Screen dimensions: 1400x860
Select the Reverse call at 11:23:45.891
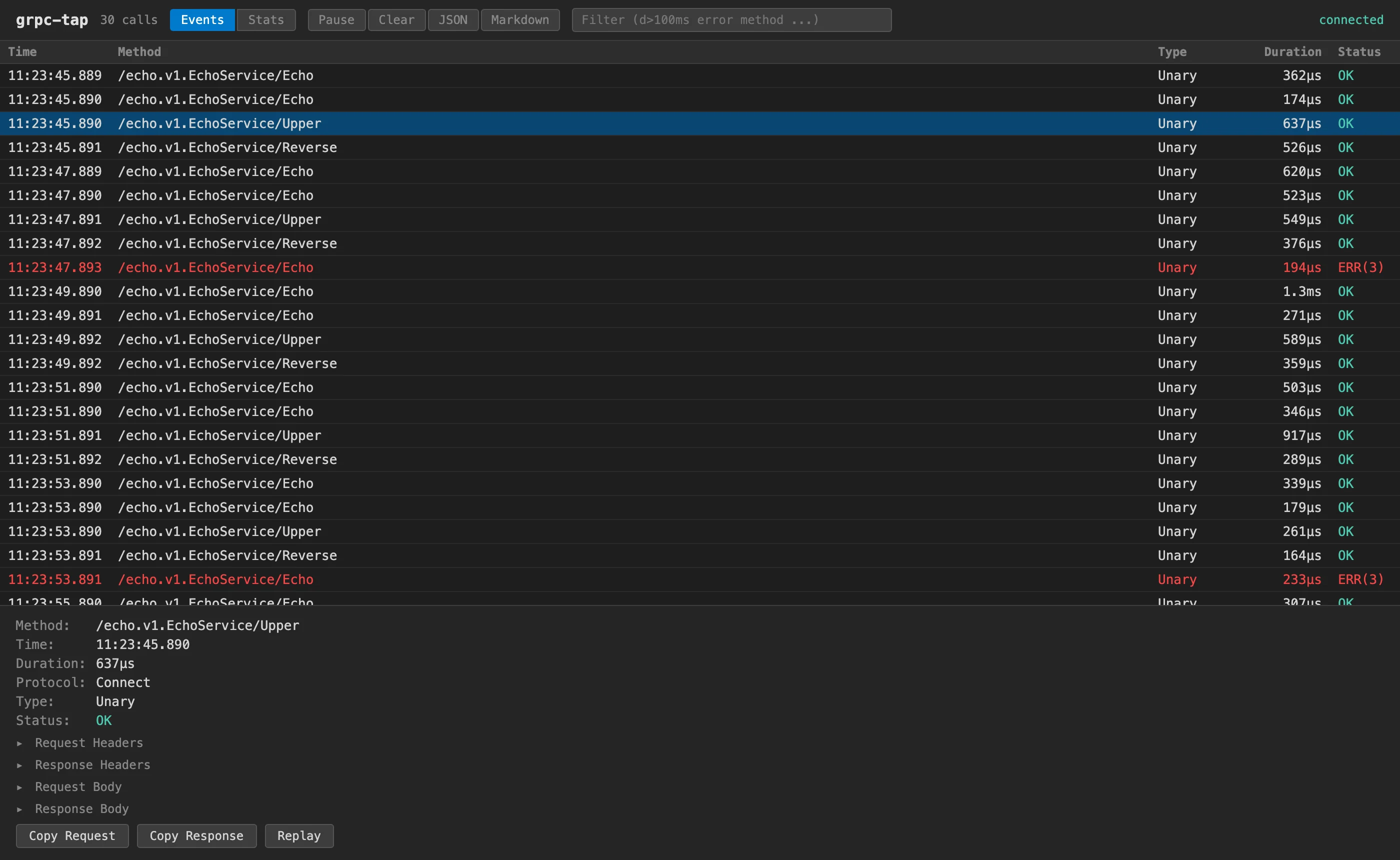click(x=700, y=147)
